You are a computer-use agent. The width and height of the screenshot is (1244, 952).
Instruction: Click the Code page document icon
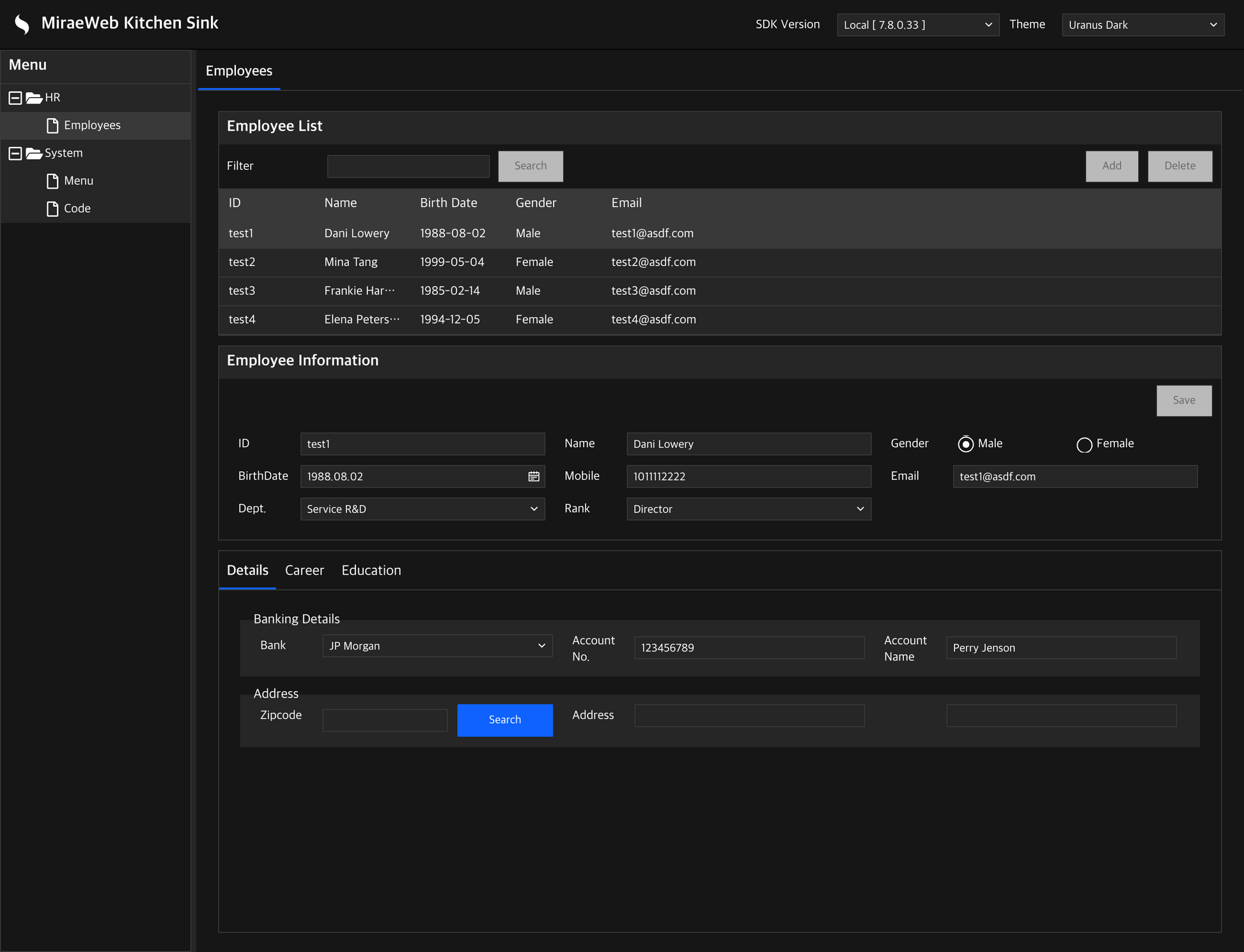click(52, 209)
